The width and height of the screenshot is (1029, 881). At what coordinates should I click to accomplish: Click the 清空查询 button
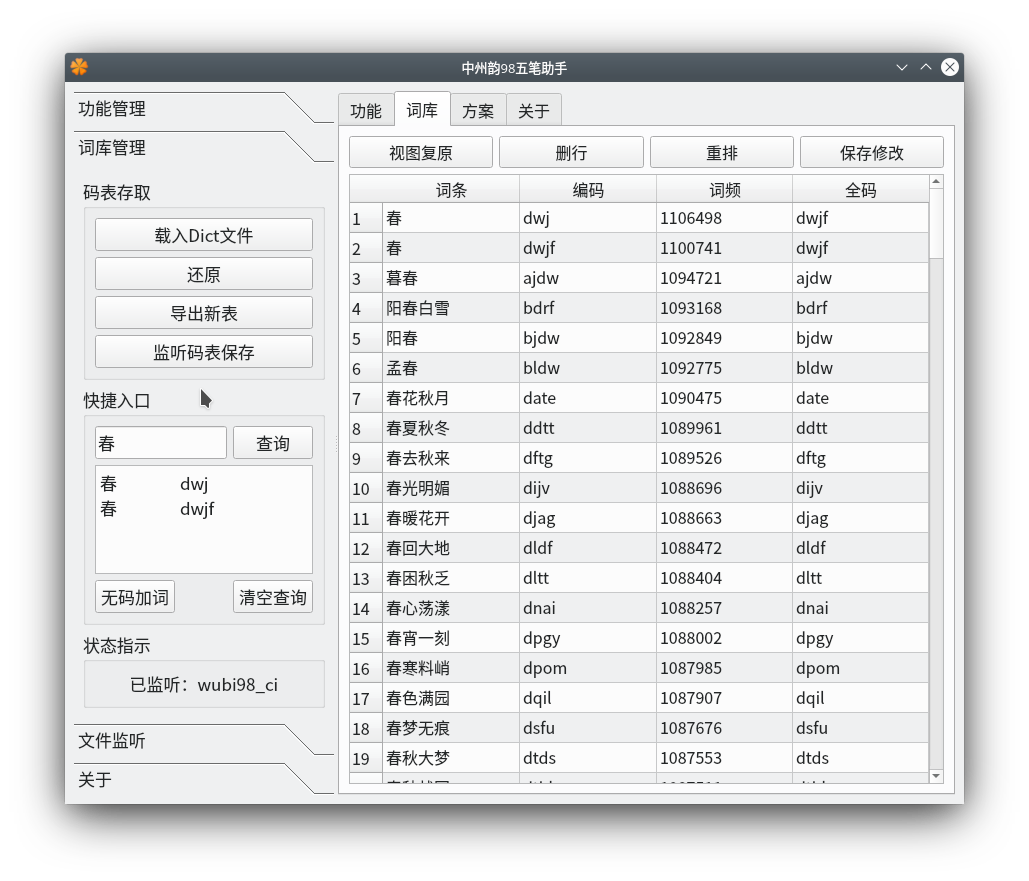[272, 596]
